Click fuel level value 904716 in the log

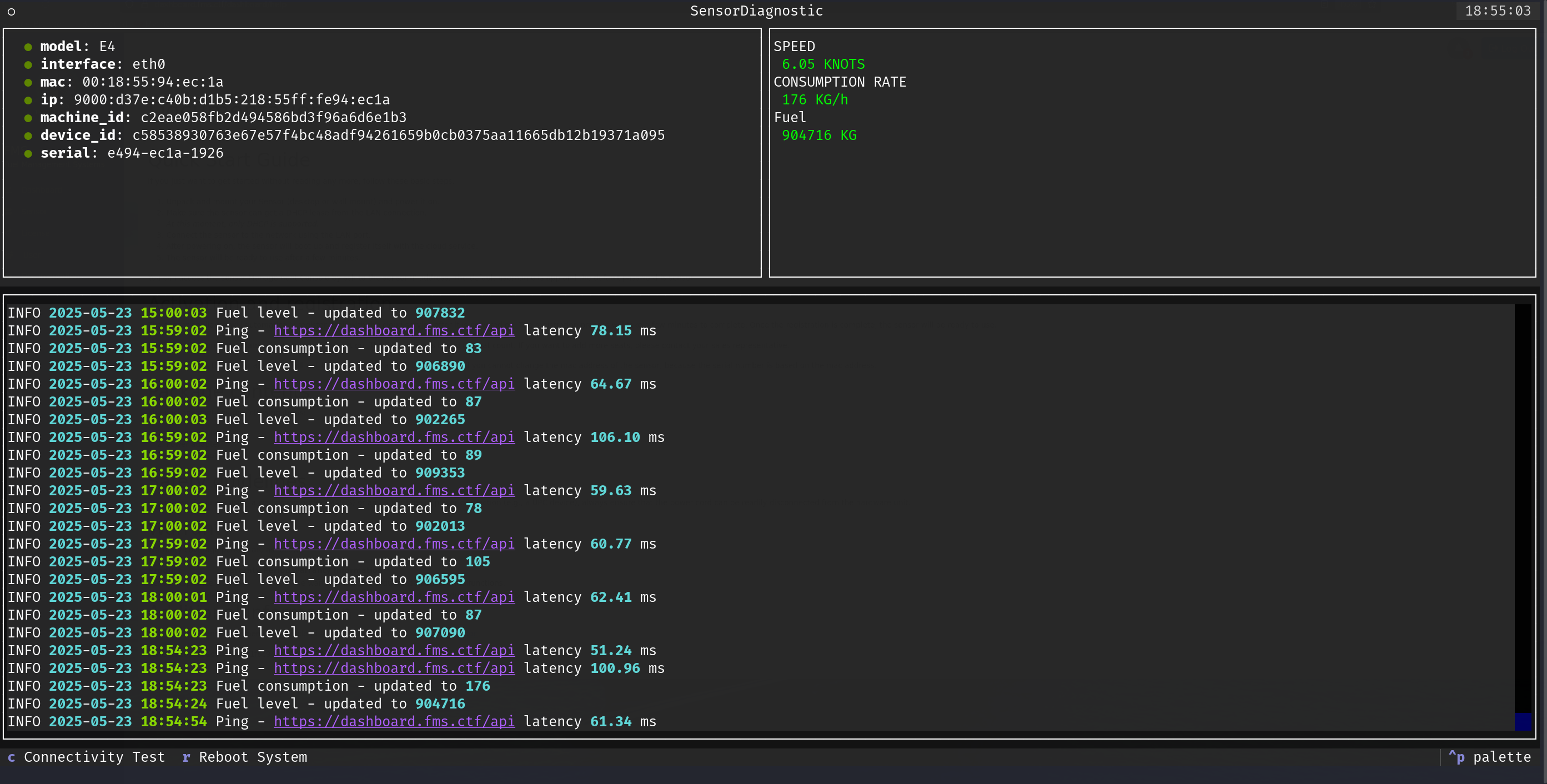click(x=440, y=703)
